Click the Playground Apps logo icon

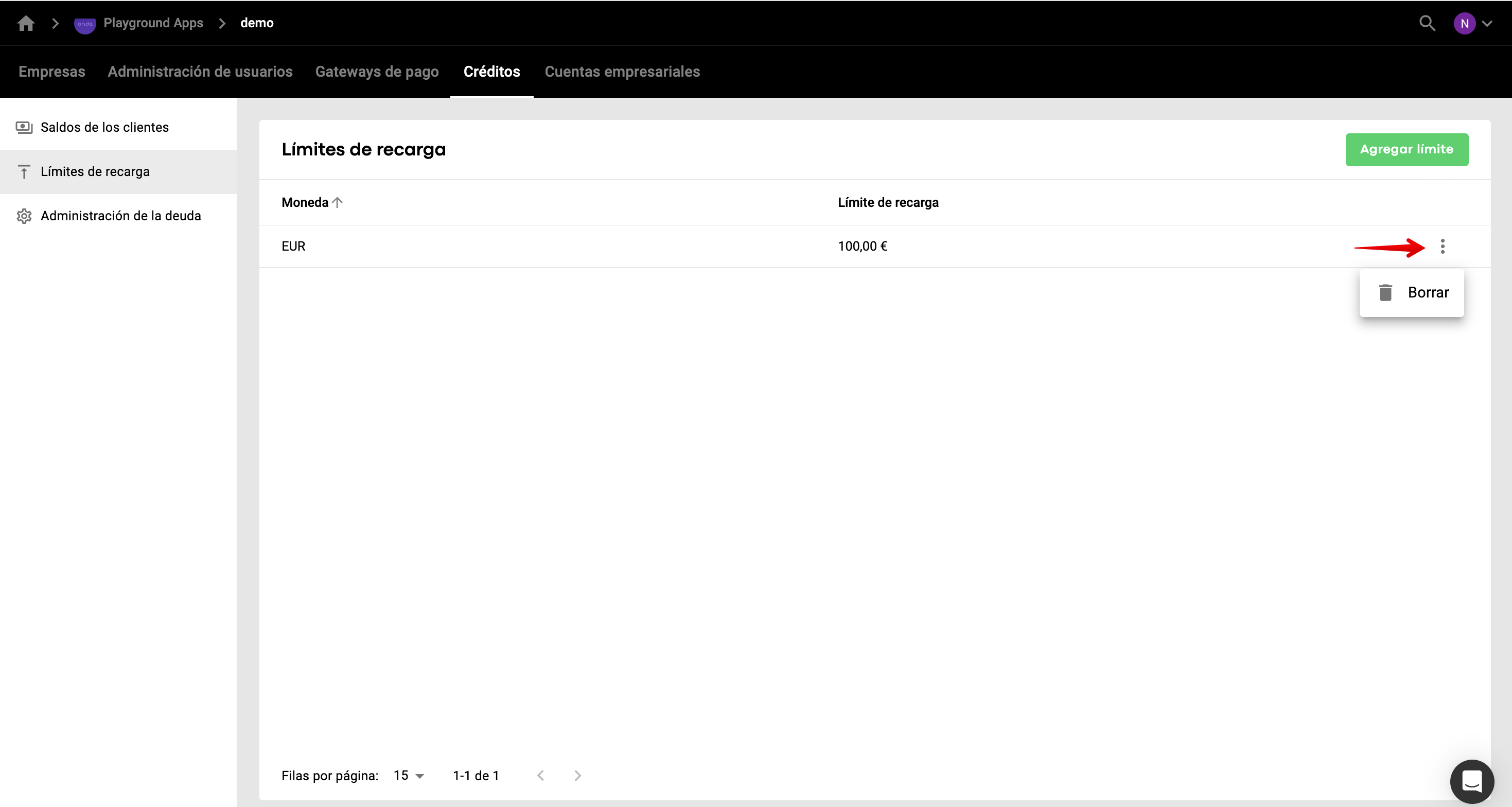85,24
